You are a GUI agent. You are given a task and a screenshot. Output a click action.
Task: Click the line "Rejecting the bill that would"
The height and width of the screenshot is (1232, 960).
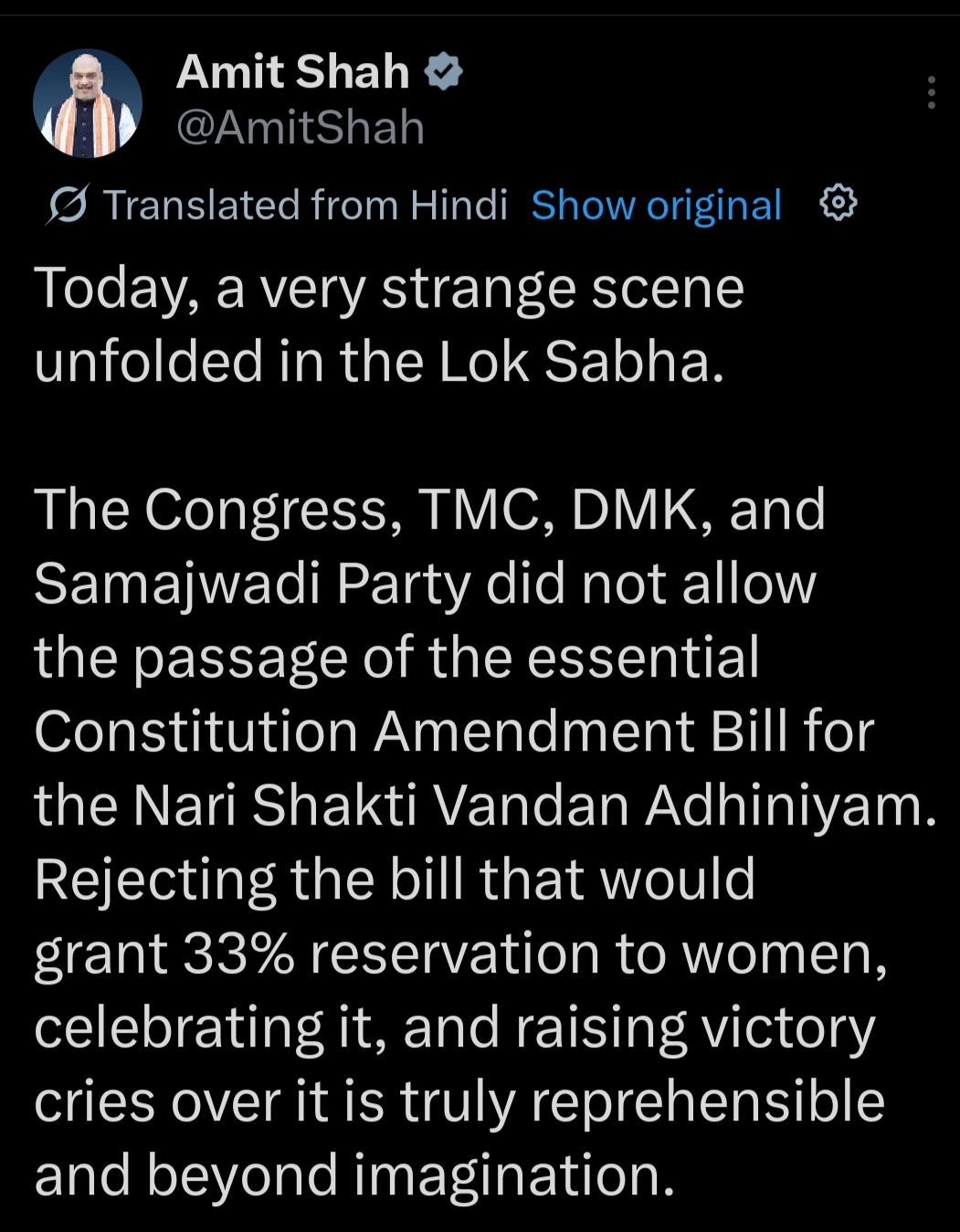click(x=395, y=879)
